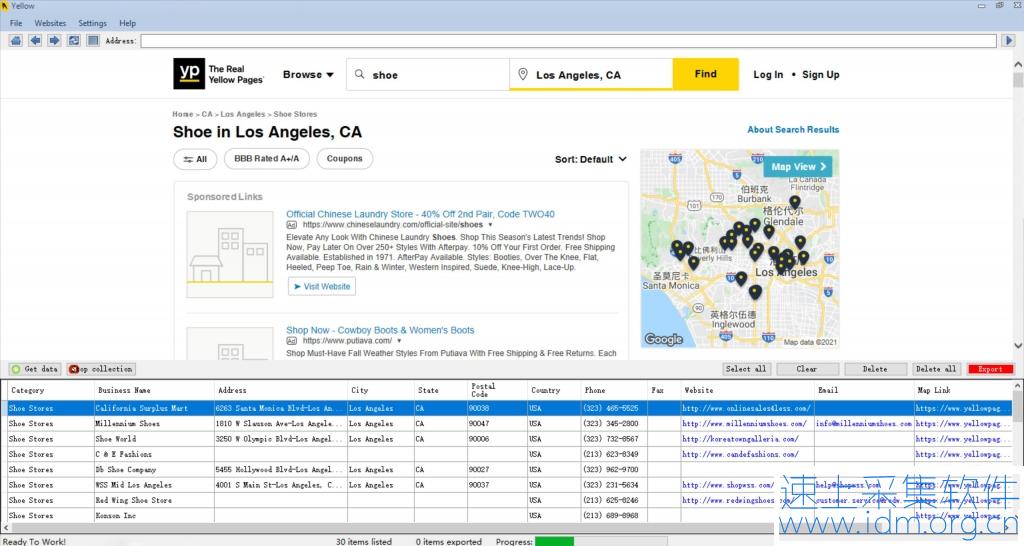Viewport: 1024px width, 546px height.
Task: Go forward with the right arrow icon
Action: (54, 40)
